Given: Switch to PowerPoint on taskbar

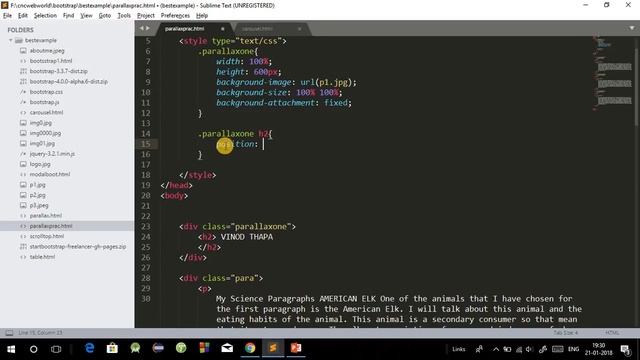Looking at the screenshot, I should (296, 348).
